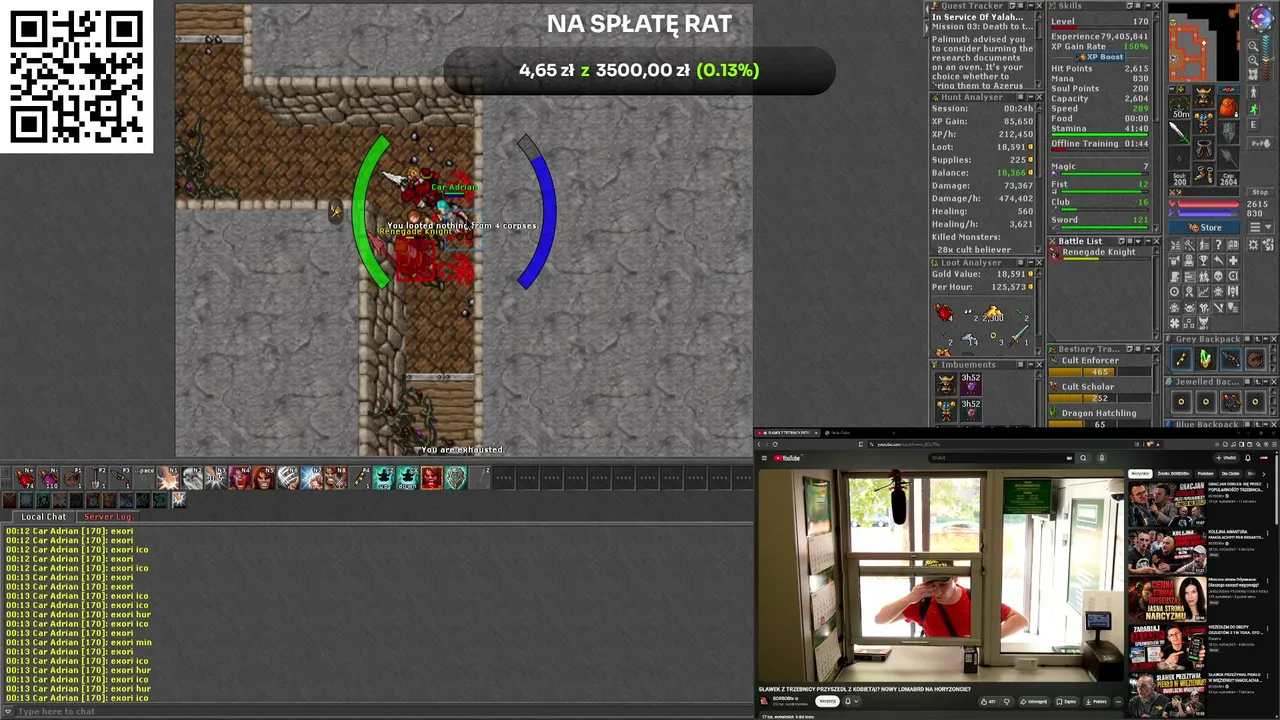Toggle the green chase opponent button
This screenshot has height=720, width=1280.
(x=1253, y=110)
